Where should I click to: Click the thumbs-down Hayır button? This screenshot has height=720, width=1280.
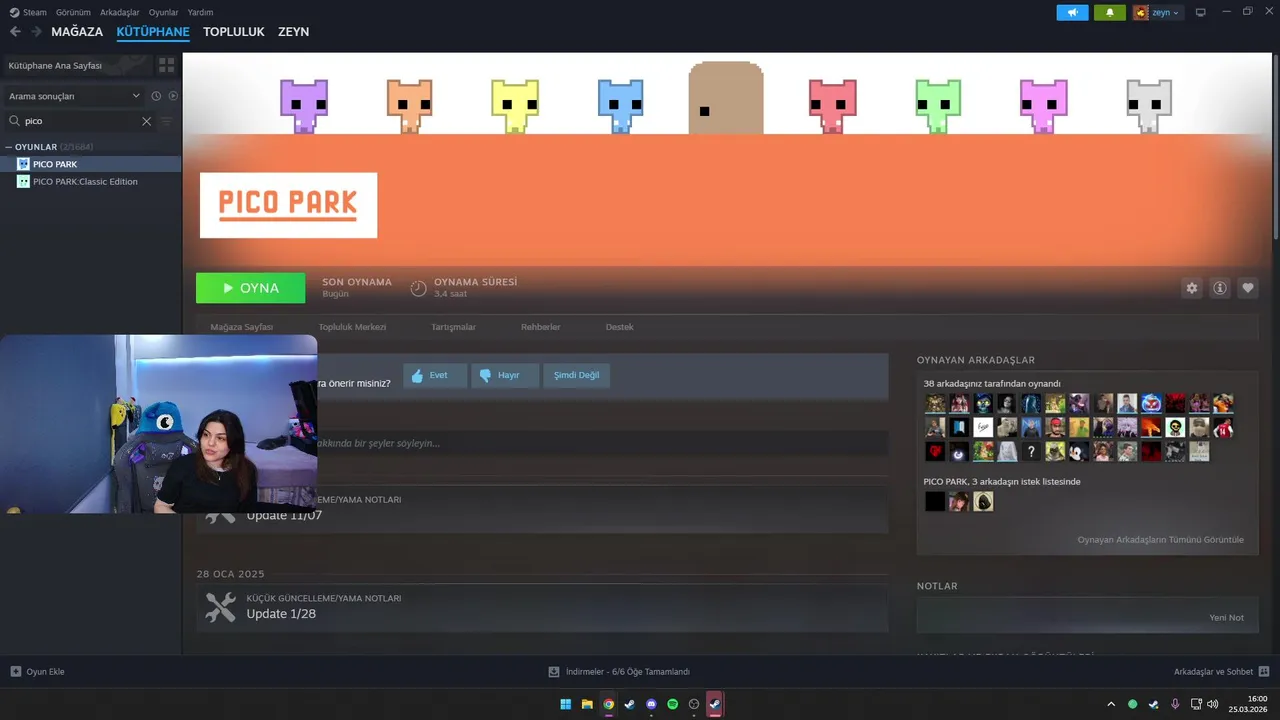pyautogui.click(x=505, y=376)
